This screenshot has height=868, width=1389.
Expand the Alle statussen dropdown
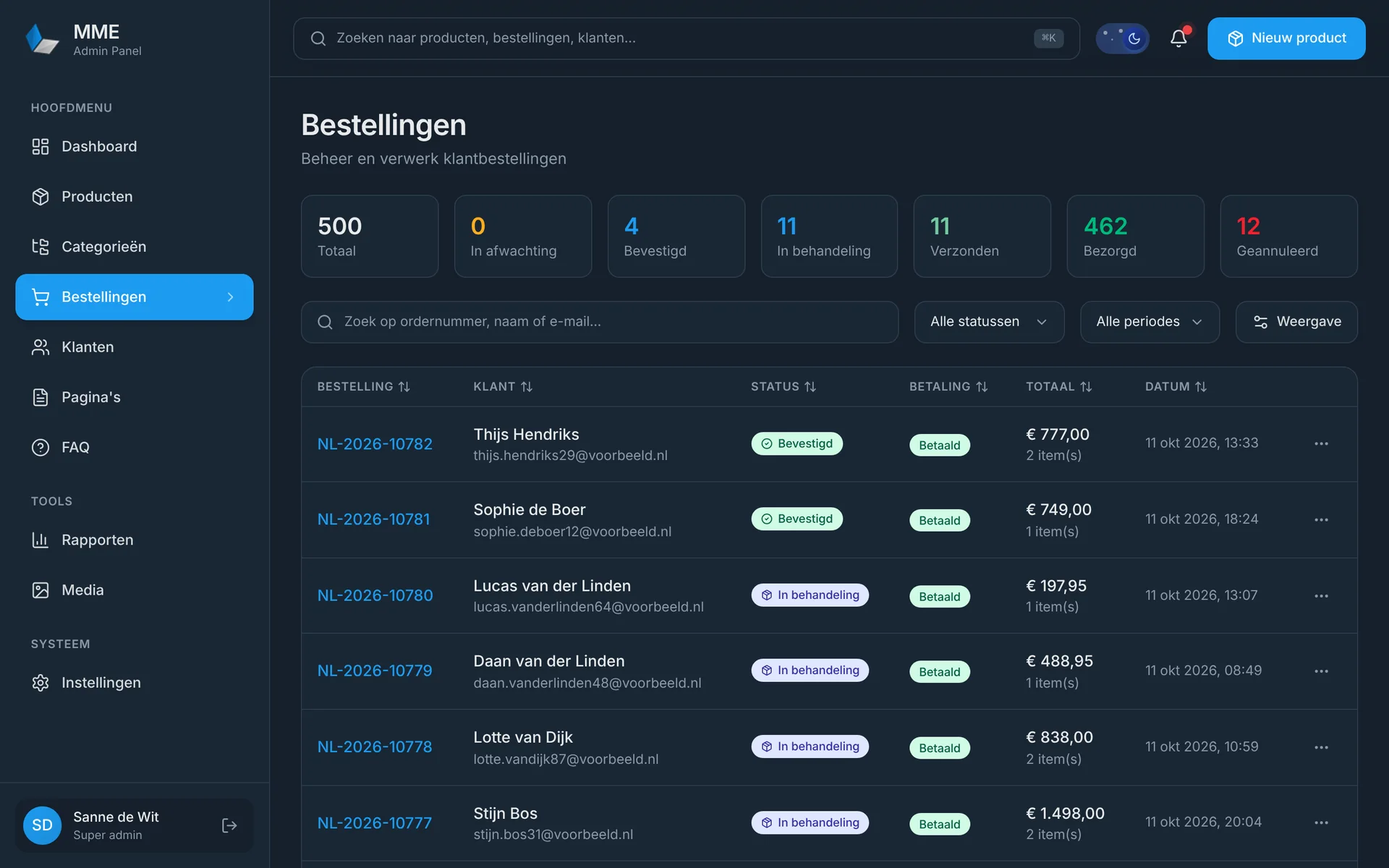tap(989, 322)
